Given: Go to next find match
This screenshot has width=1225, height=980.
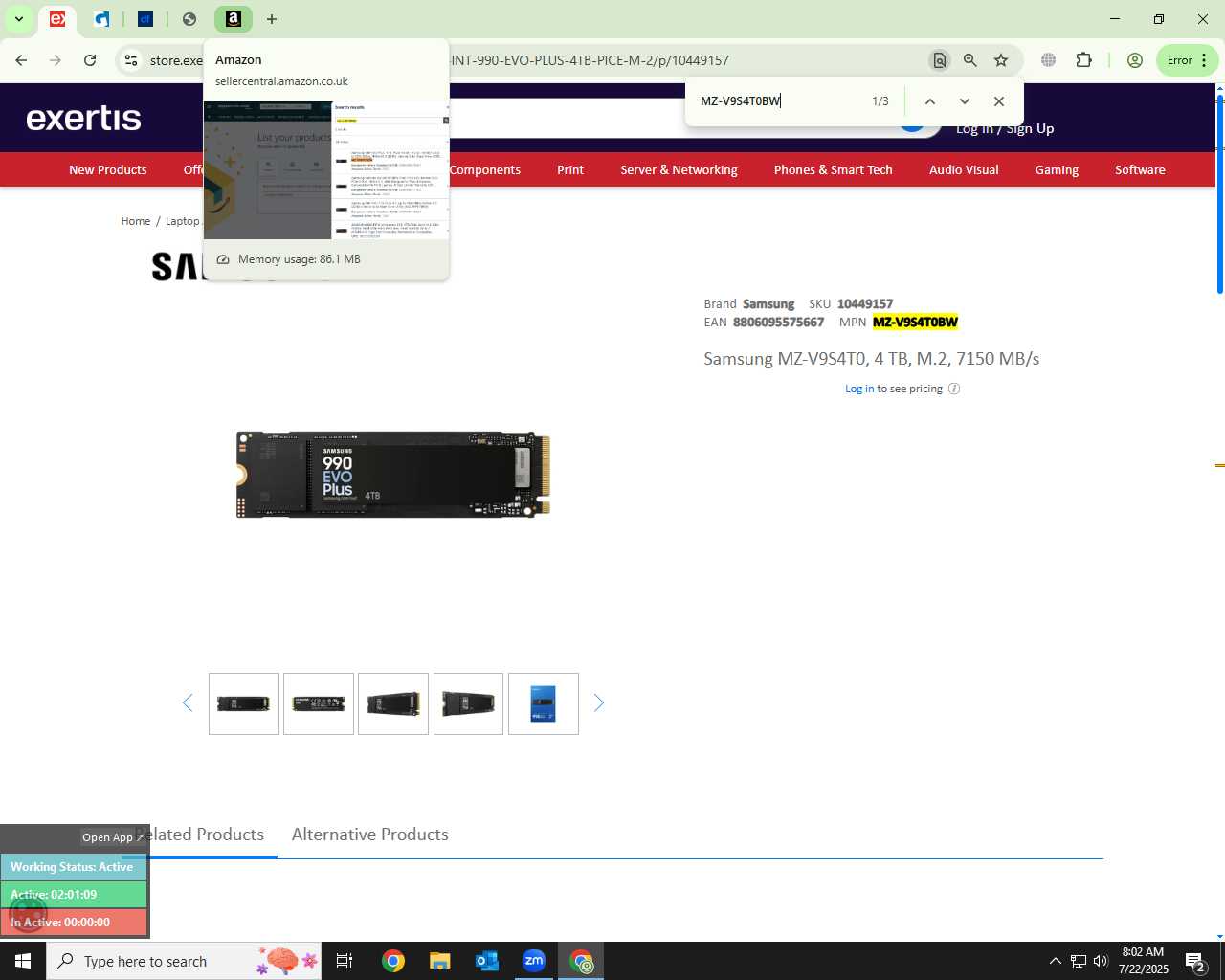Looking at the screenshot, I should click(965, 101).
